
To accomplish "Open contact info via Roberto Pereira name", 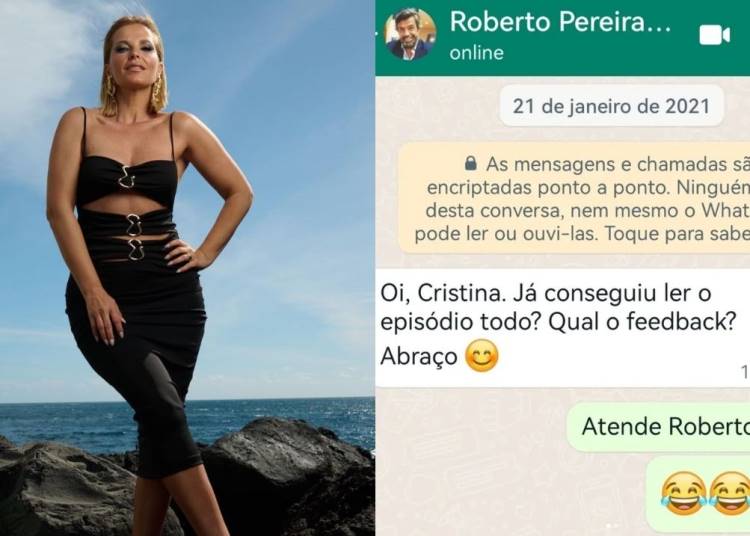I will pos(560,22).
